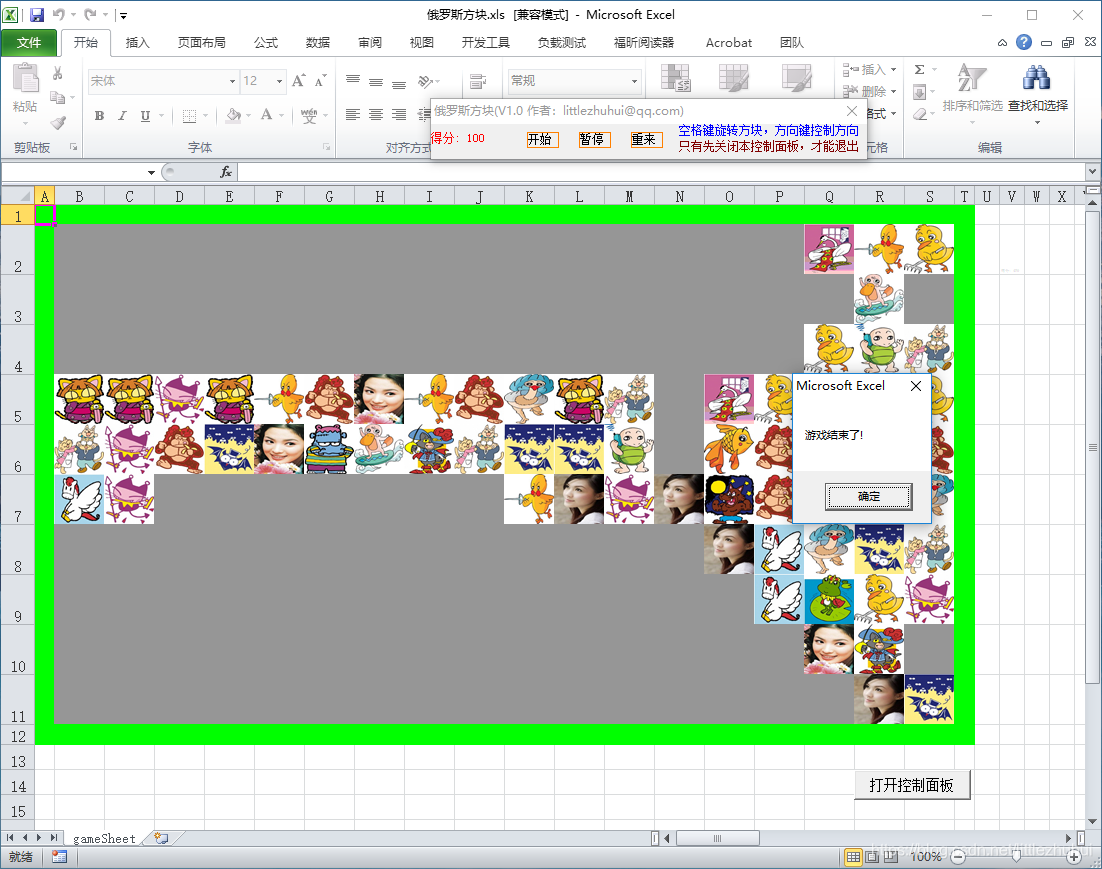Align text right
Image resolution: width=1102 pixels, height=869 pixels.
tap(398, 115)
